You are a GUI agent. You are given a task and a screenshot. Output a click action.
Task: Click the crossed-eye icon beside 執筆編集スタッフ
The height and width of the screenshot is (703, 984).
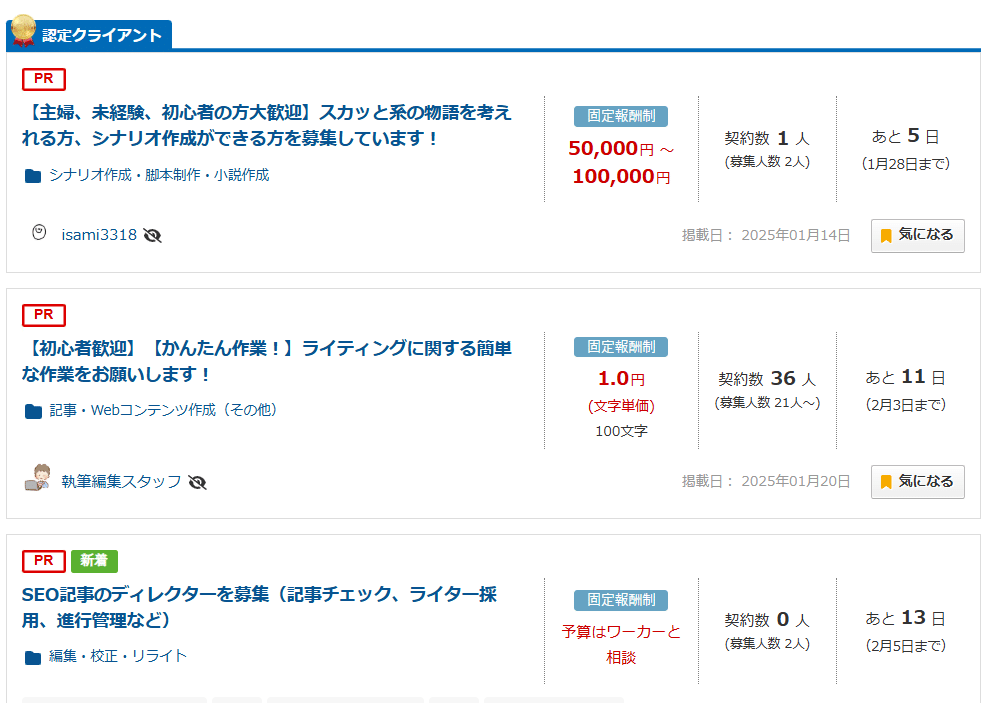[x=197, y=482]
